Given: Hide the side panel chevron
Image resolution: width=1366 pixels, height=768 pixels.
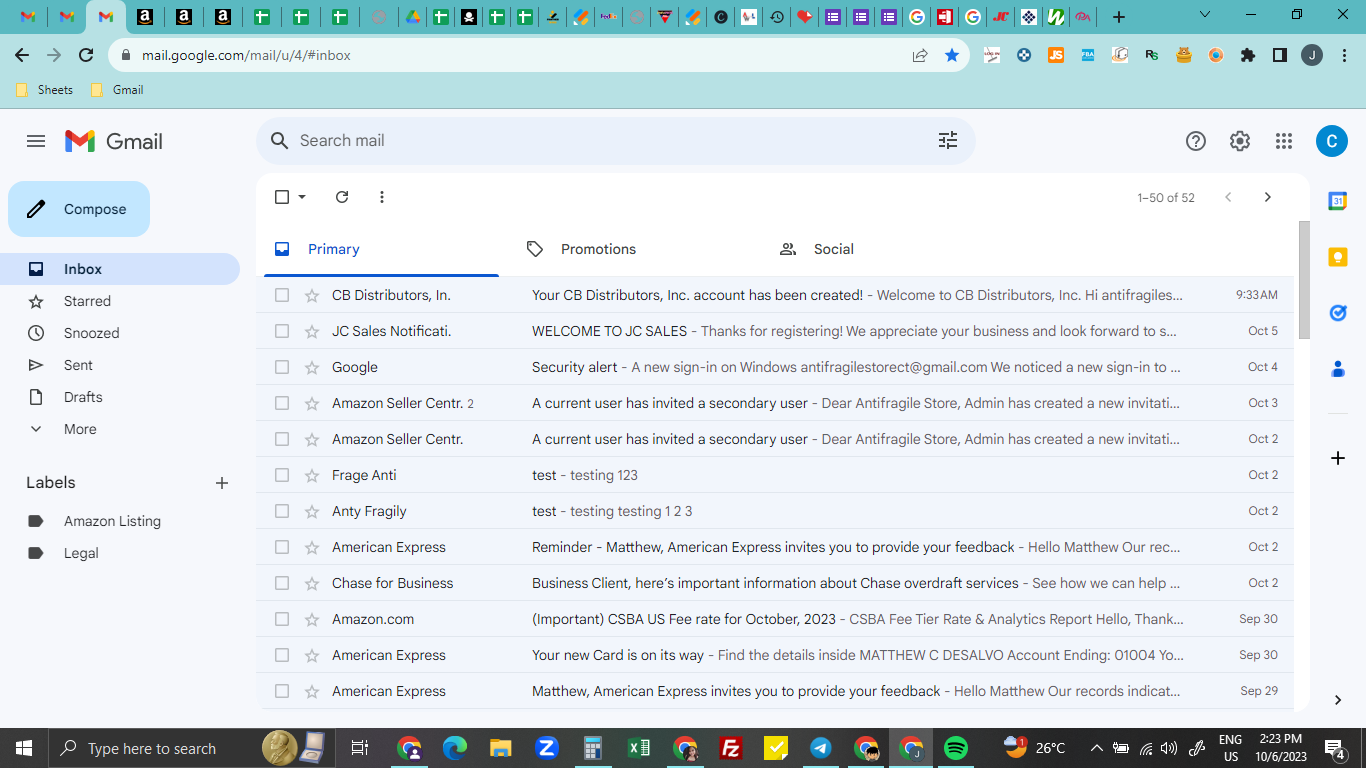Looking at the screenshot, I should tap(1338, 700).
